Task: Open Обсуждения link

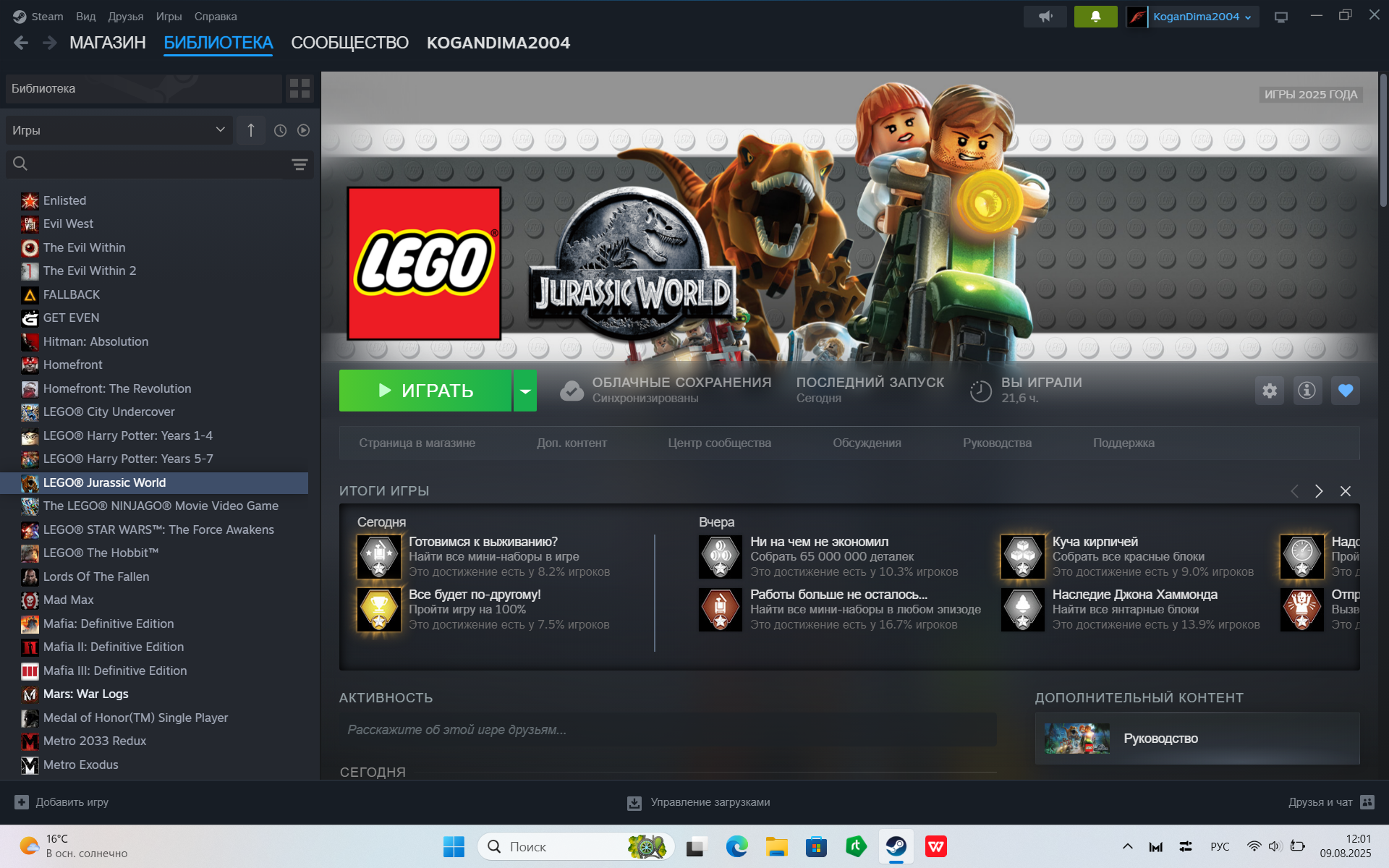Action: [x=867, y=443]
